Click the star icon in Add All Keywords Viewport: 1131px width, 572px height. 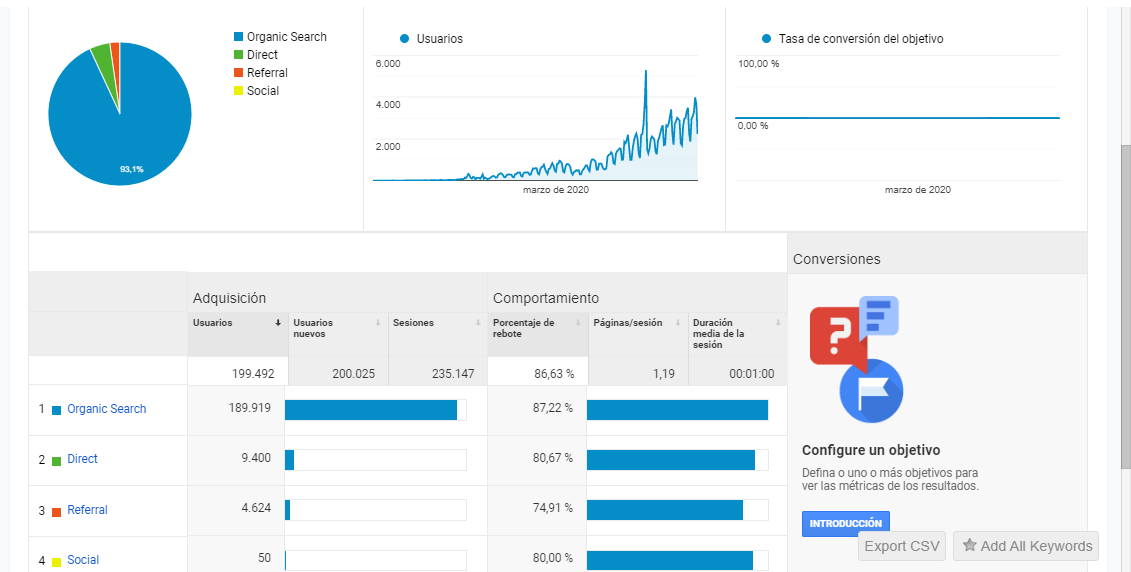969,545
